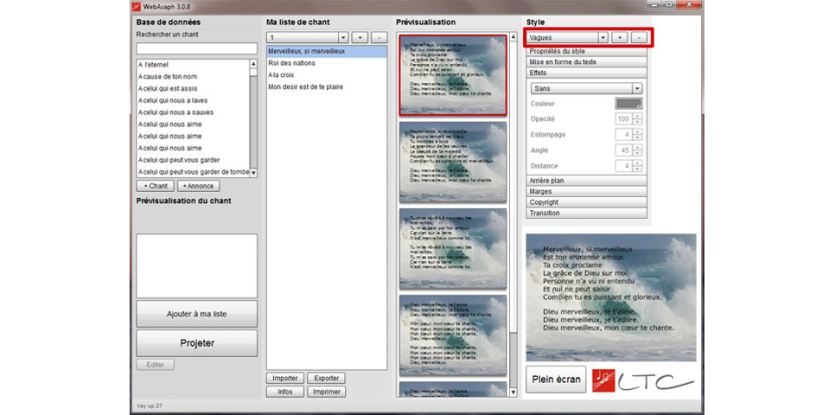Click 'Ajouter à ma liste' button

pos(197,314)
